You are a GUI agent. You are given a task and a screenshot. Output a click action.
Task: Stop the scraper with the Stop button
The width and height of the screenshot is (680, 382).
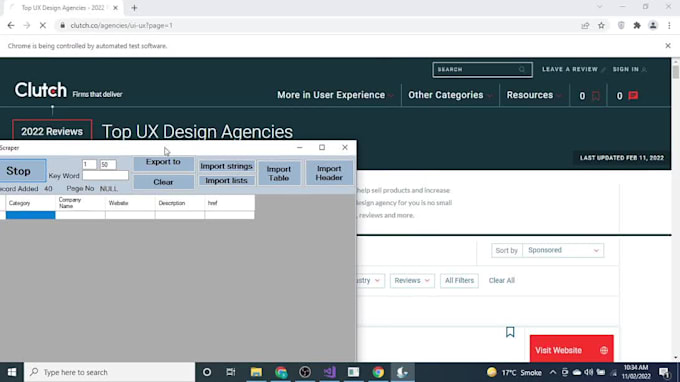(x=22, y=170)
